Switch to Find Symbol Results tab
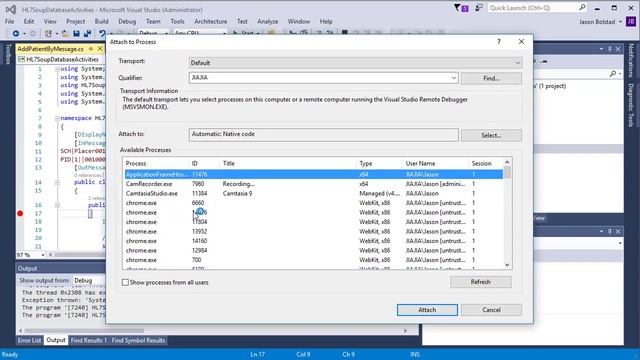 [x=138, y=340]
